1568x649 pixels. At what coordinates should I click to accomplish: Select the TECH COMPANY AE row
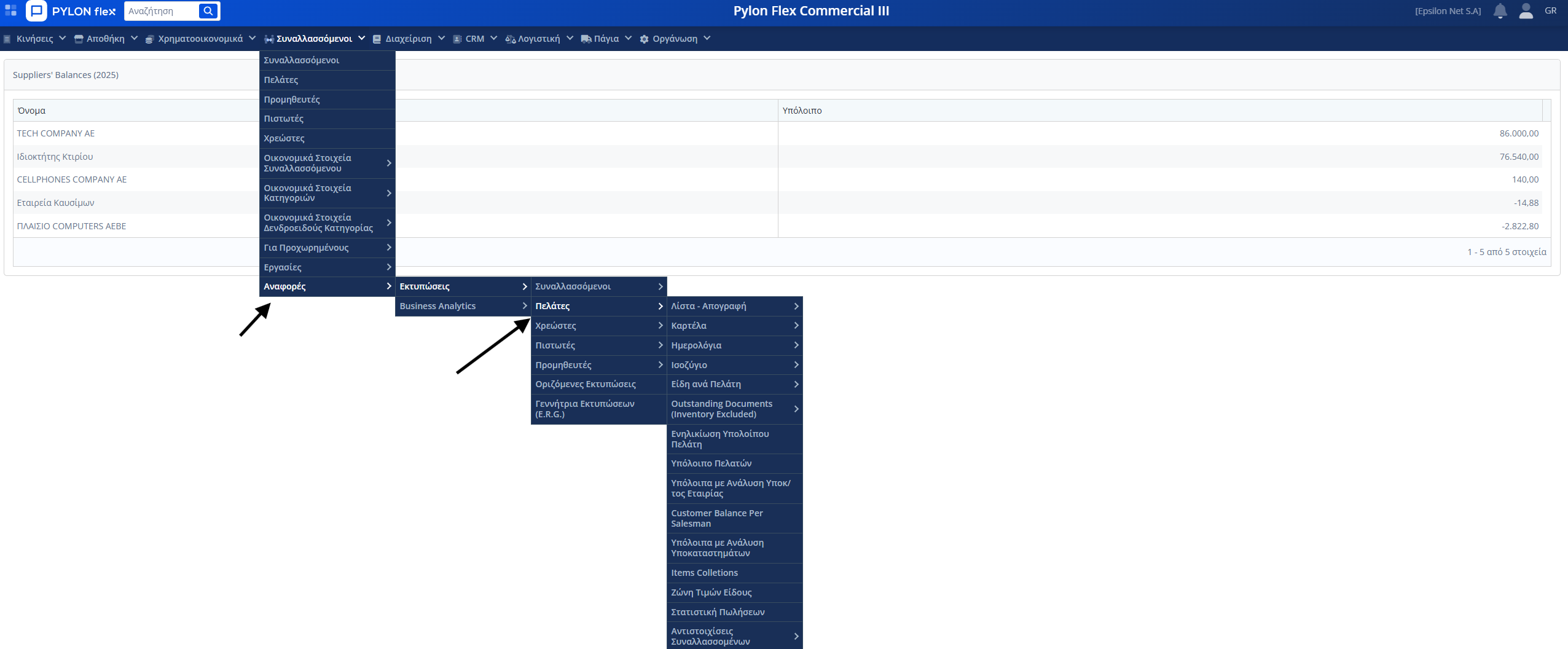pyautogui.click(x=778, y=133)
